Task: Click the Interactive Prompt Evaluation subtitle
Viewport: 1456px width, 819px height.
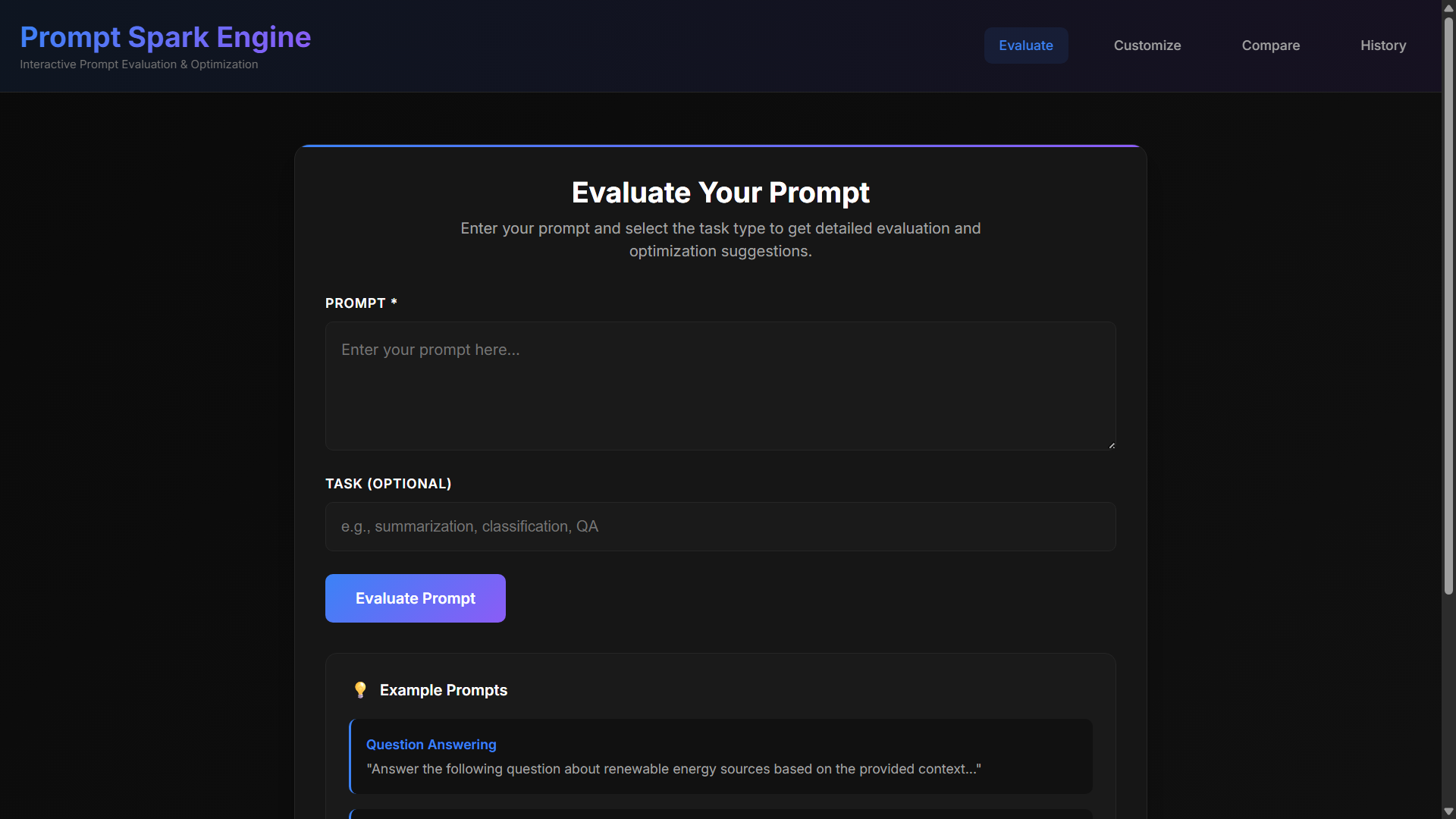Action: click(x=138, y=64)
